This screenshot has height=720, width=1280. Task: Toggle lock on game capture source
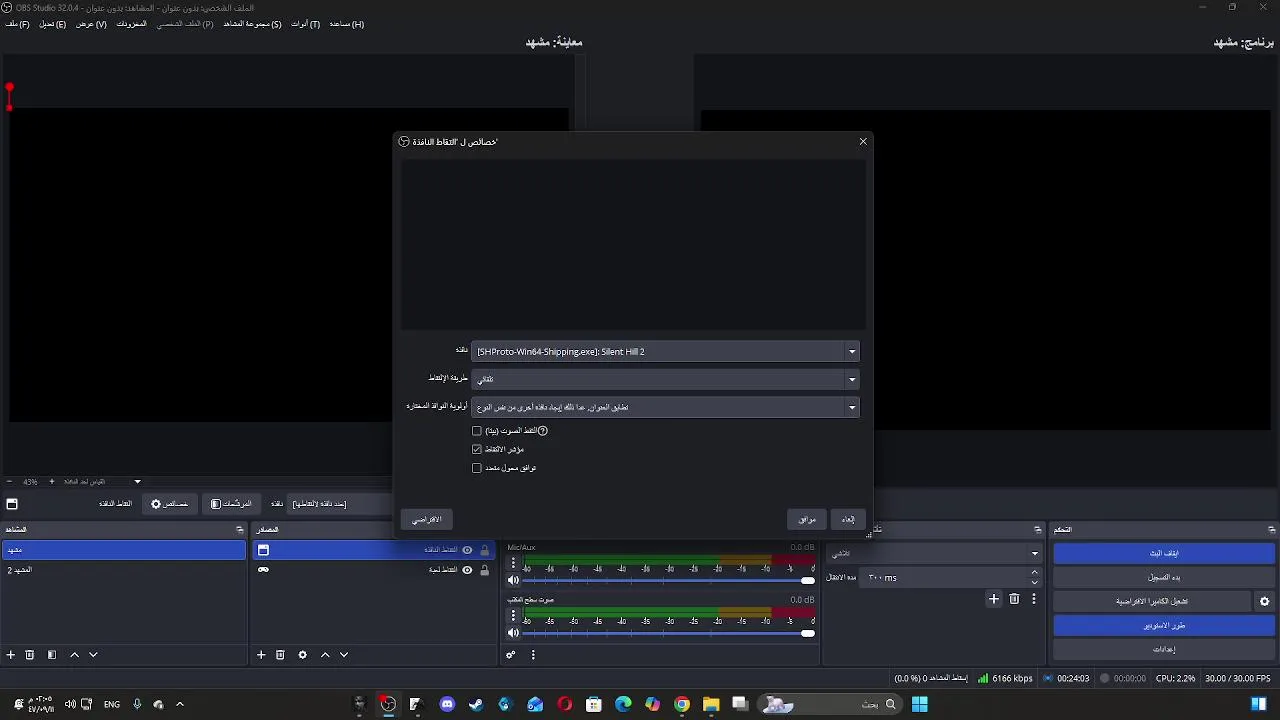pyautogui.click(x=485, y=570)
